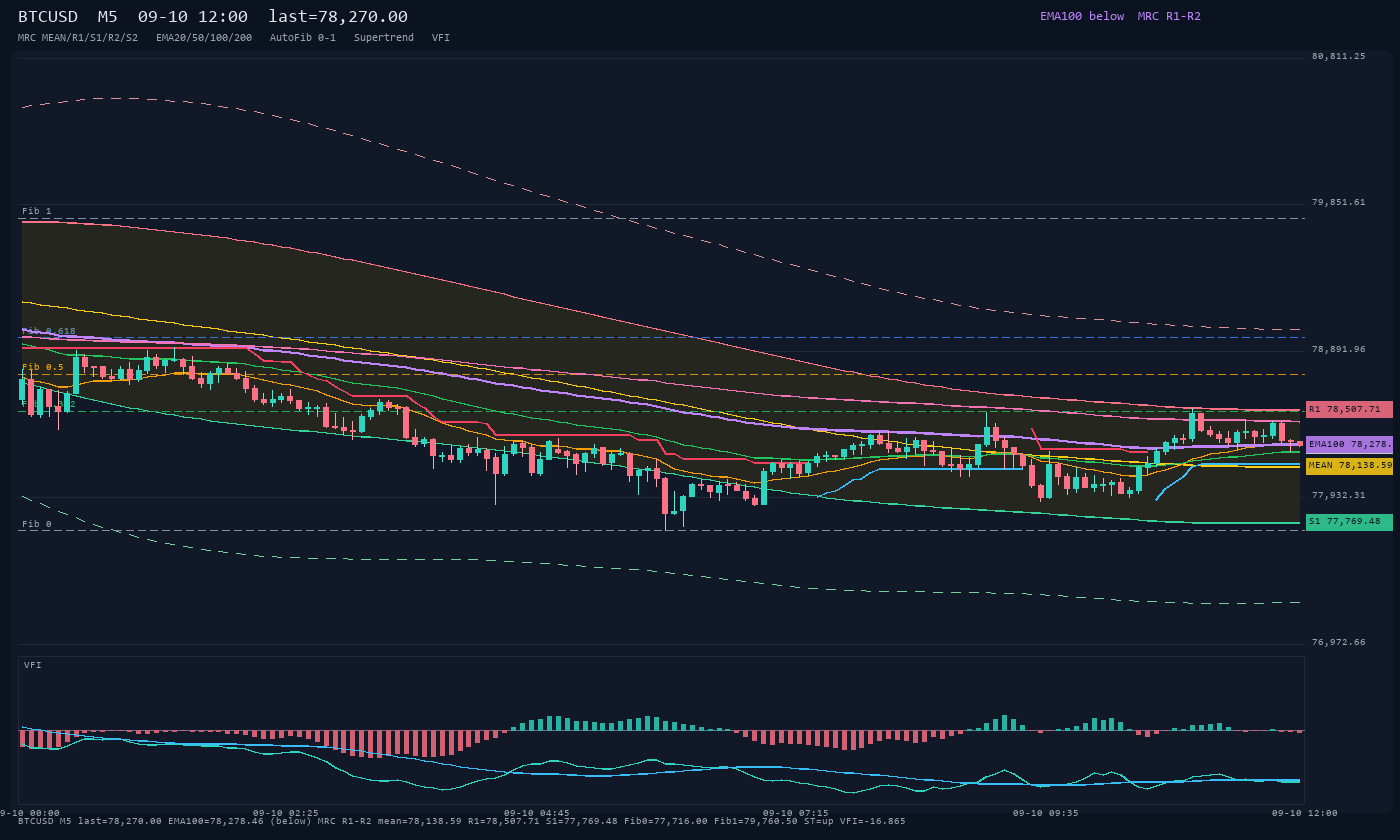Click the "Fib 0" level label

coord(37,524)
